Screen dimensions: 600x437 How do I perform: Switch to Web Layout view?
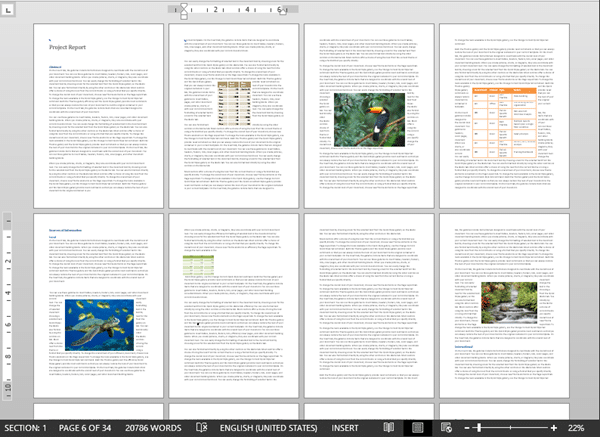[x=447, y=427]
